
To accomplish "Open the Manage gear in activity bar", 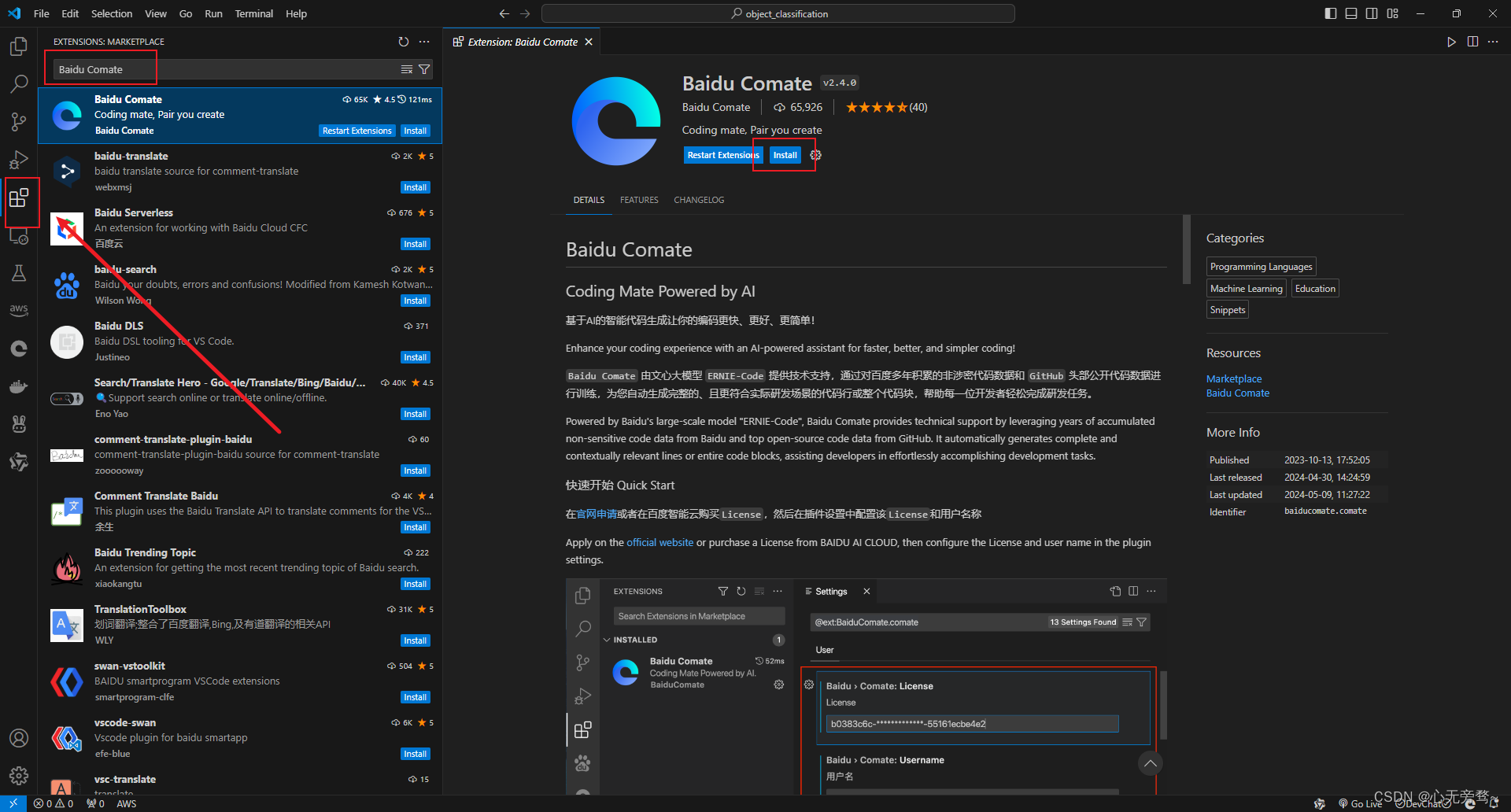I will [x=19, y=776].
